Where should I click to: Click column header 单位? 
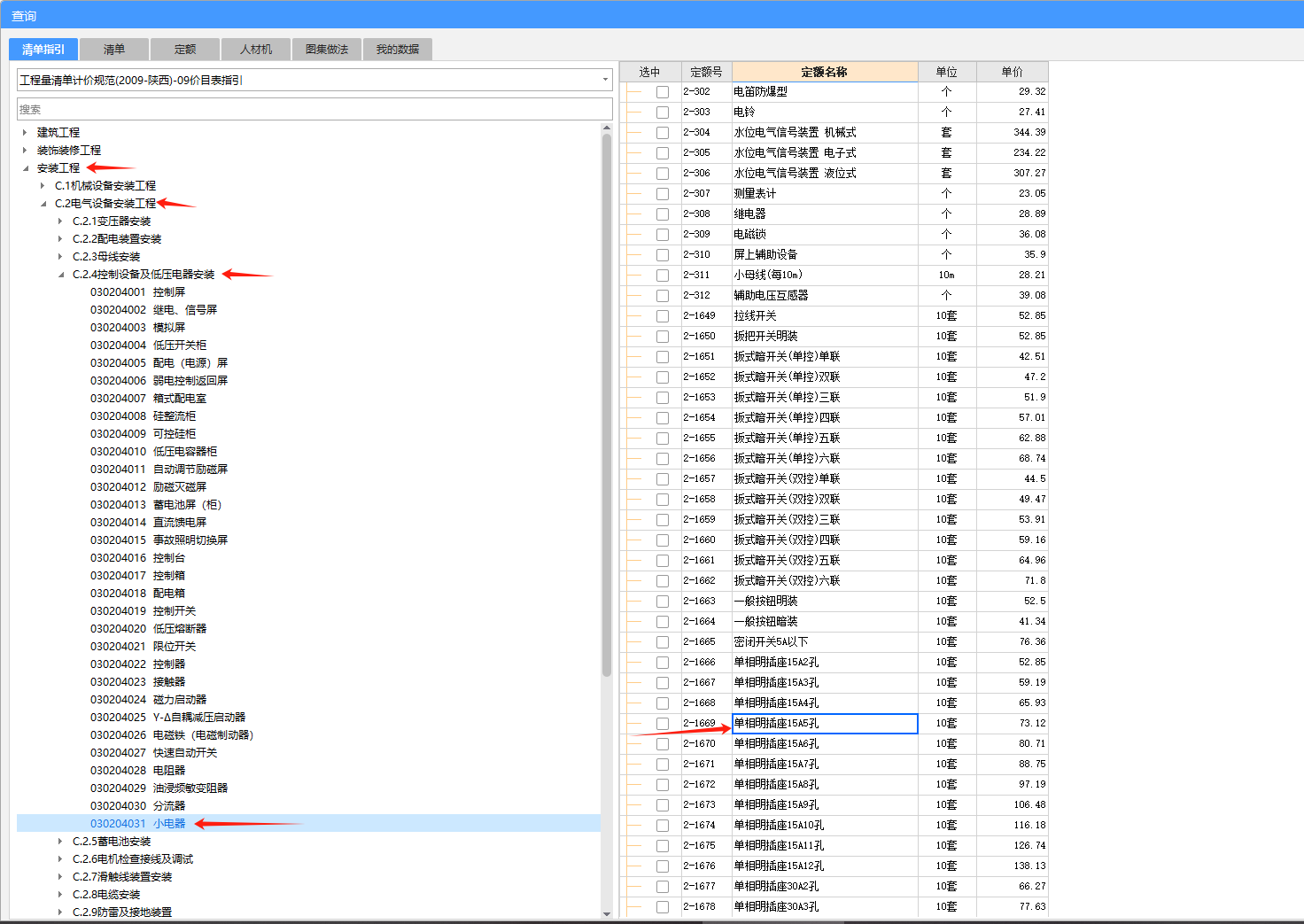pyautogui.click(x=947, y=72)
